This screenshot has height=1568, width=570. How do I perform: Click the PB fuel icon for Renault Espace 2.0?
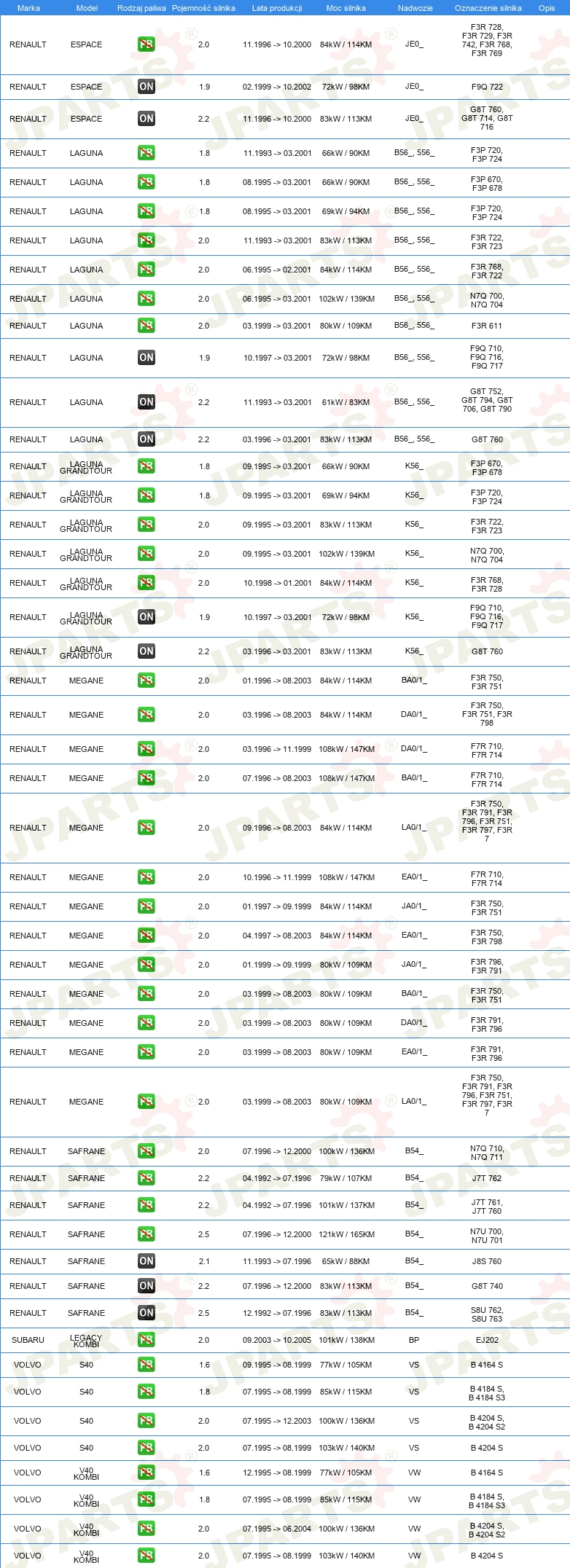[x=146, y=44]
